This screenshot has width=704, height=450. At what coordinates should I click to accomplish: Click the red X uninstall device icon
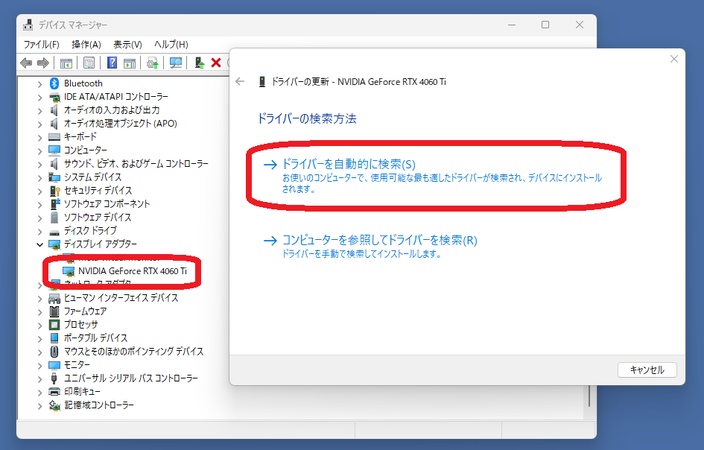pos(216,63)
